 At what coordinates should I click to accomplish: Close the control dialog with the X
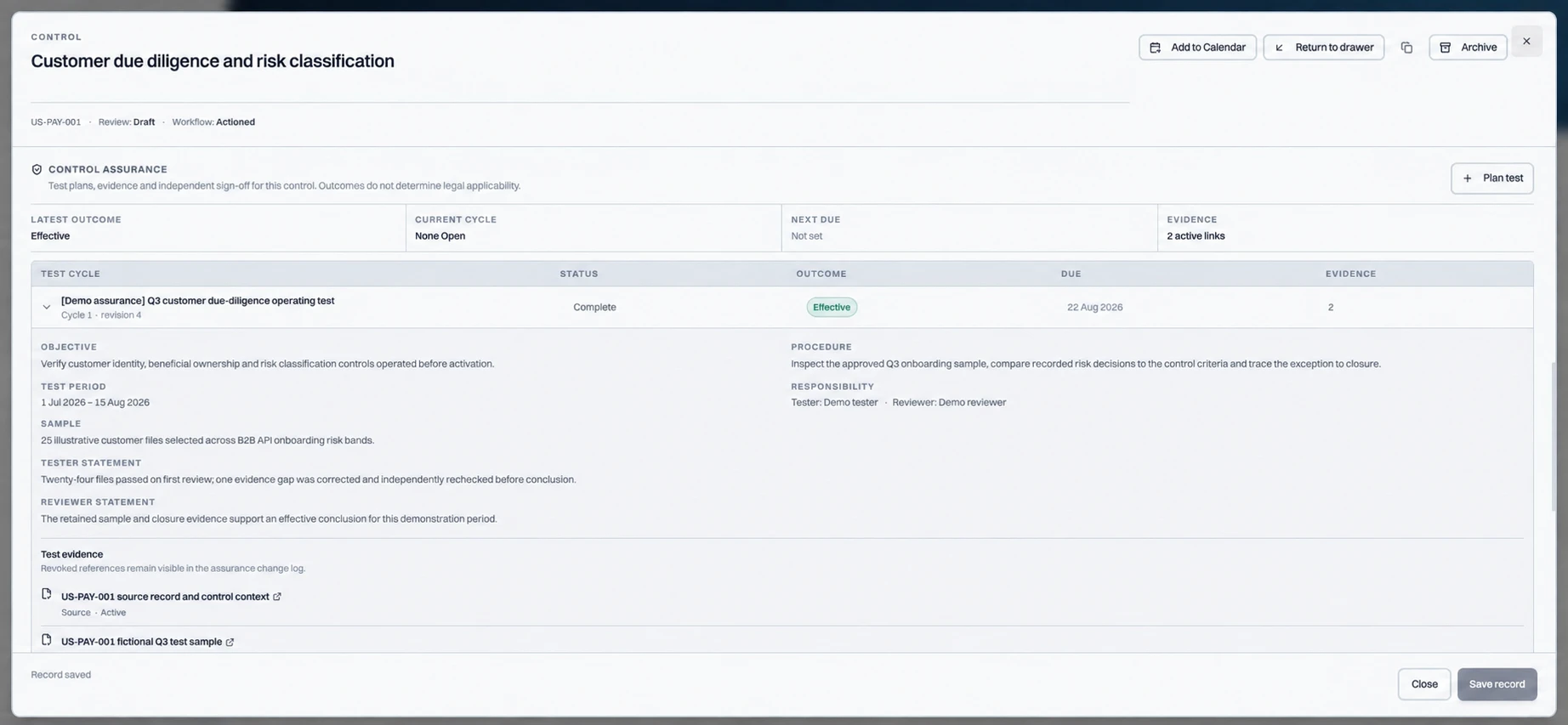coord(1526,42)
